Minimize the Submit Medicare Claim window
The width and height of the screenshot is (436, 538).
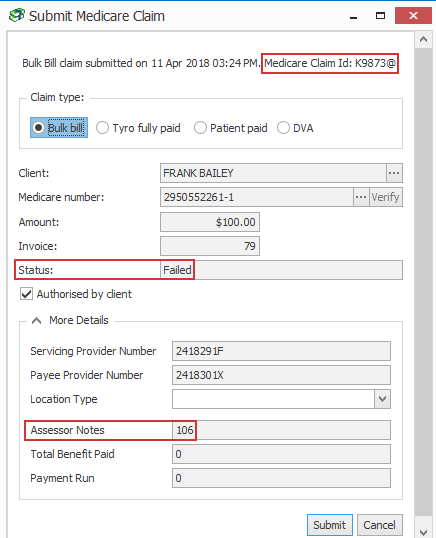tap(353, 16)
